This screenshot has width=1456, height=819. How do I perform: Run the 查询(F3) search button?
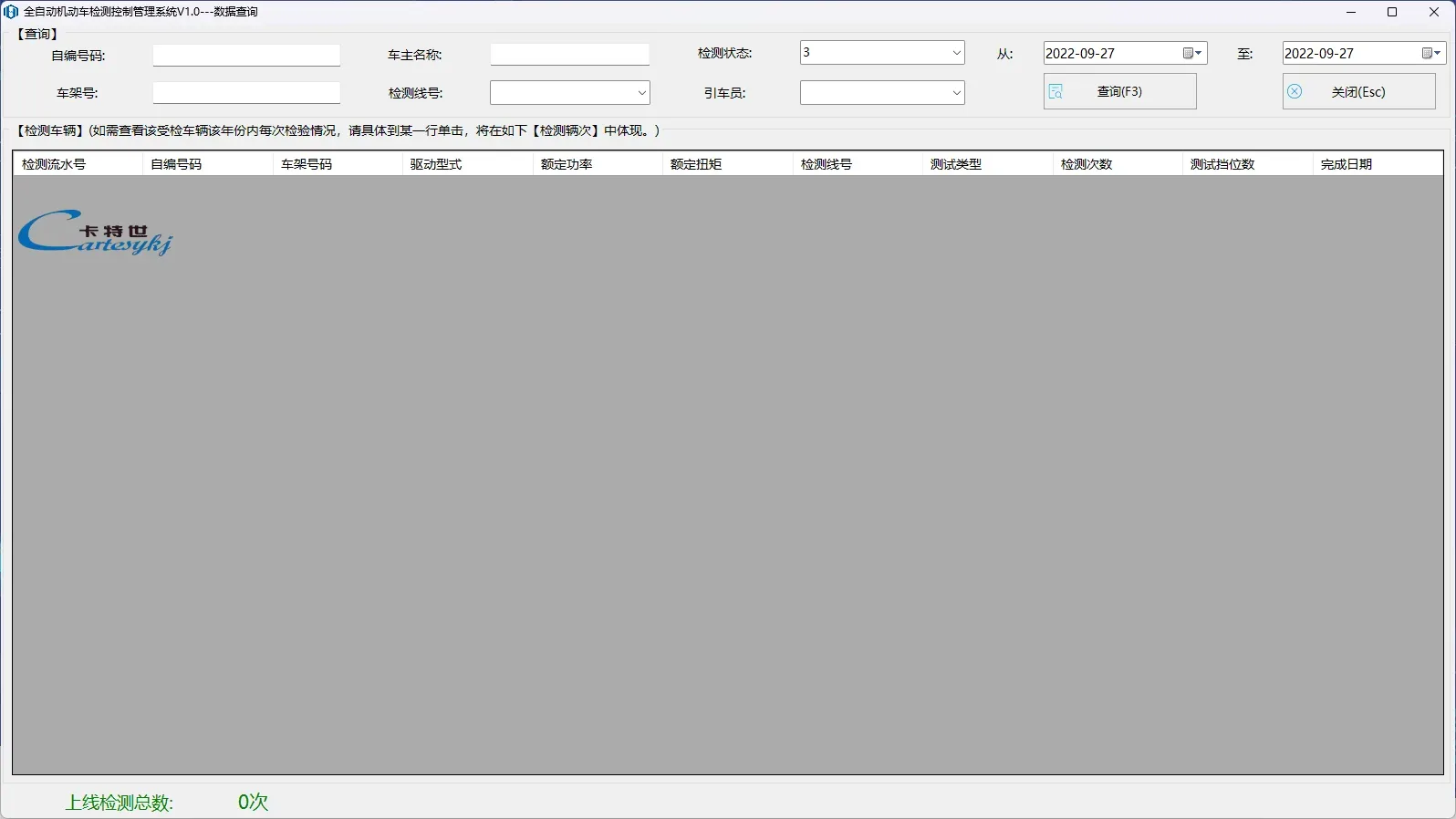1119,91
